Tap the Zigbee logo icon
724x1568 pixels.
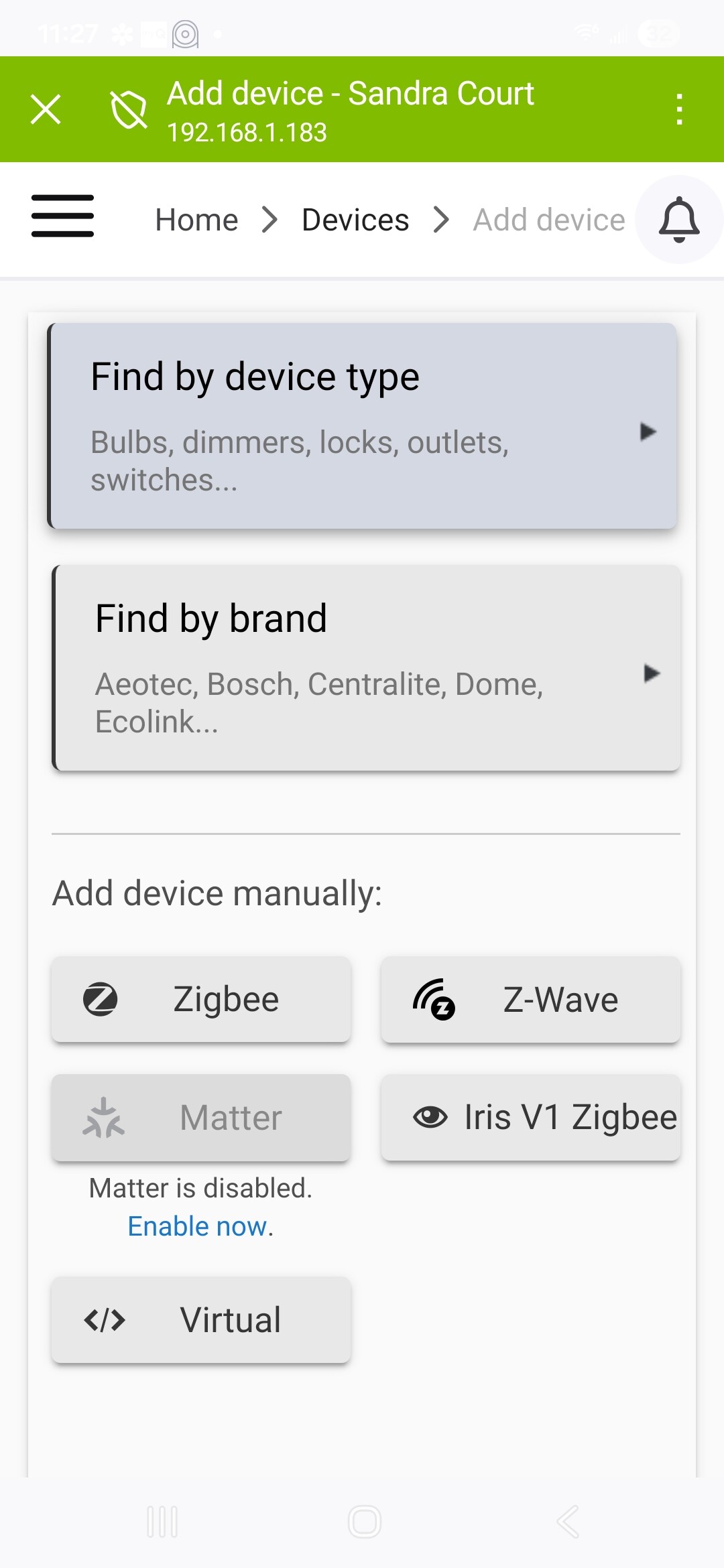(x=101, y=1000)
